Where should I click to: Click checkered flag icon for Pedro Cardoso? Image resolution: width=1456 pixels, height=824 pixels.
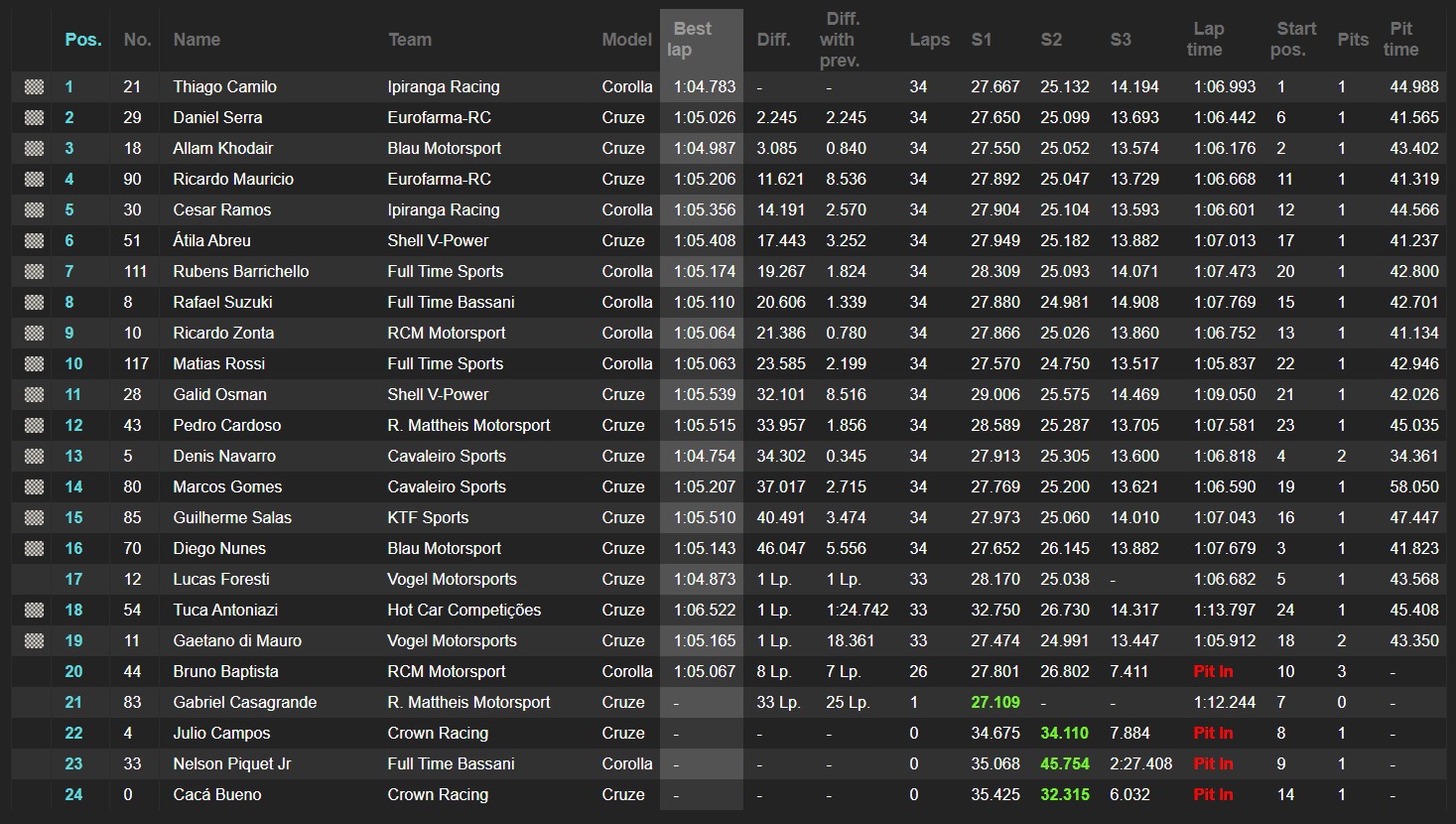point(34,426)
